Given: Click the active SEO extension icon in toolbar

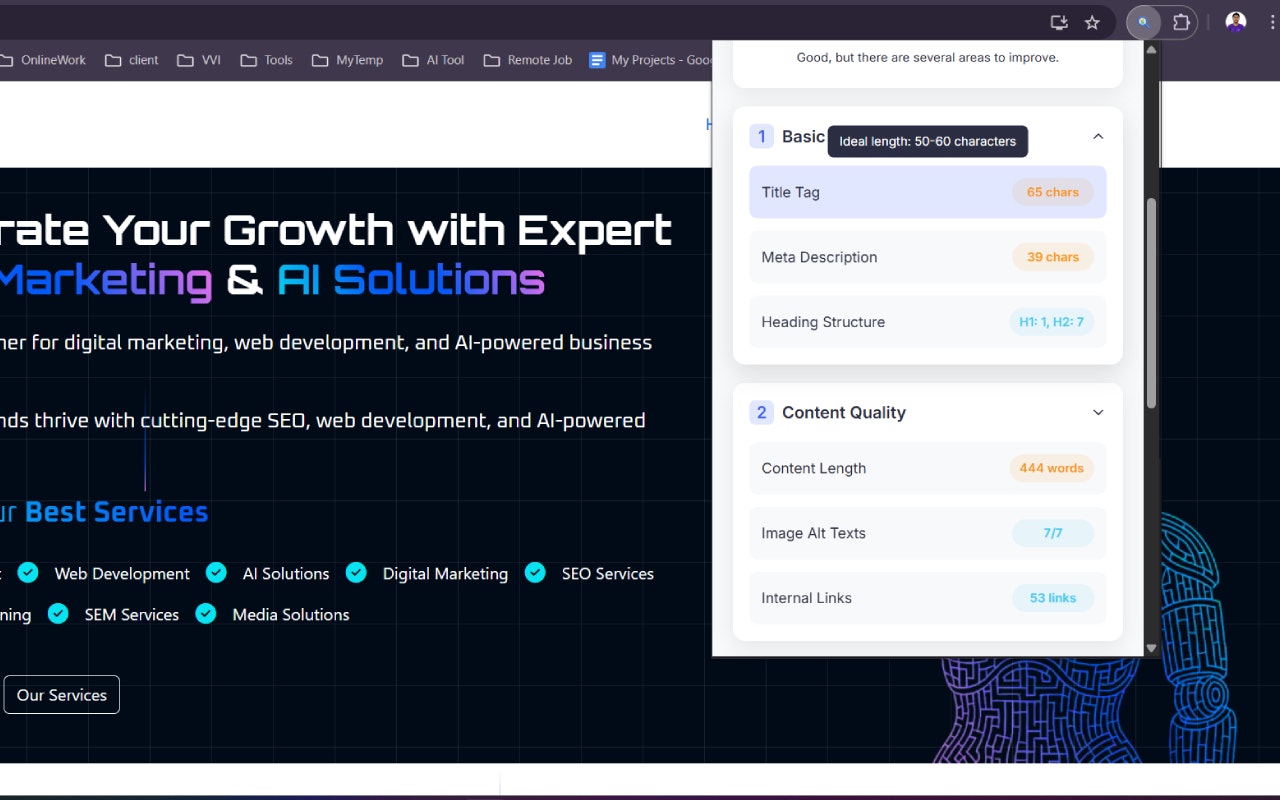Looking at the screenshot, I should click(1143, 21).
